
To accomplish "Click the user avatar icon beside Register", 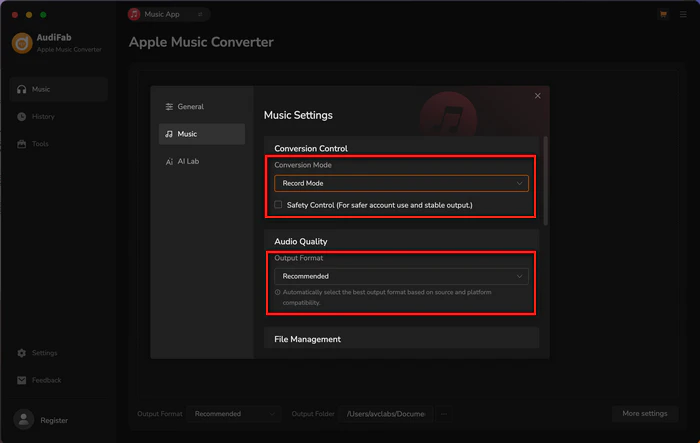I will click(24, 420).
